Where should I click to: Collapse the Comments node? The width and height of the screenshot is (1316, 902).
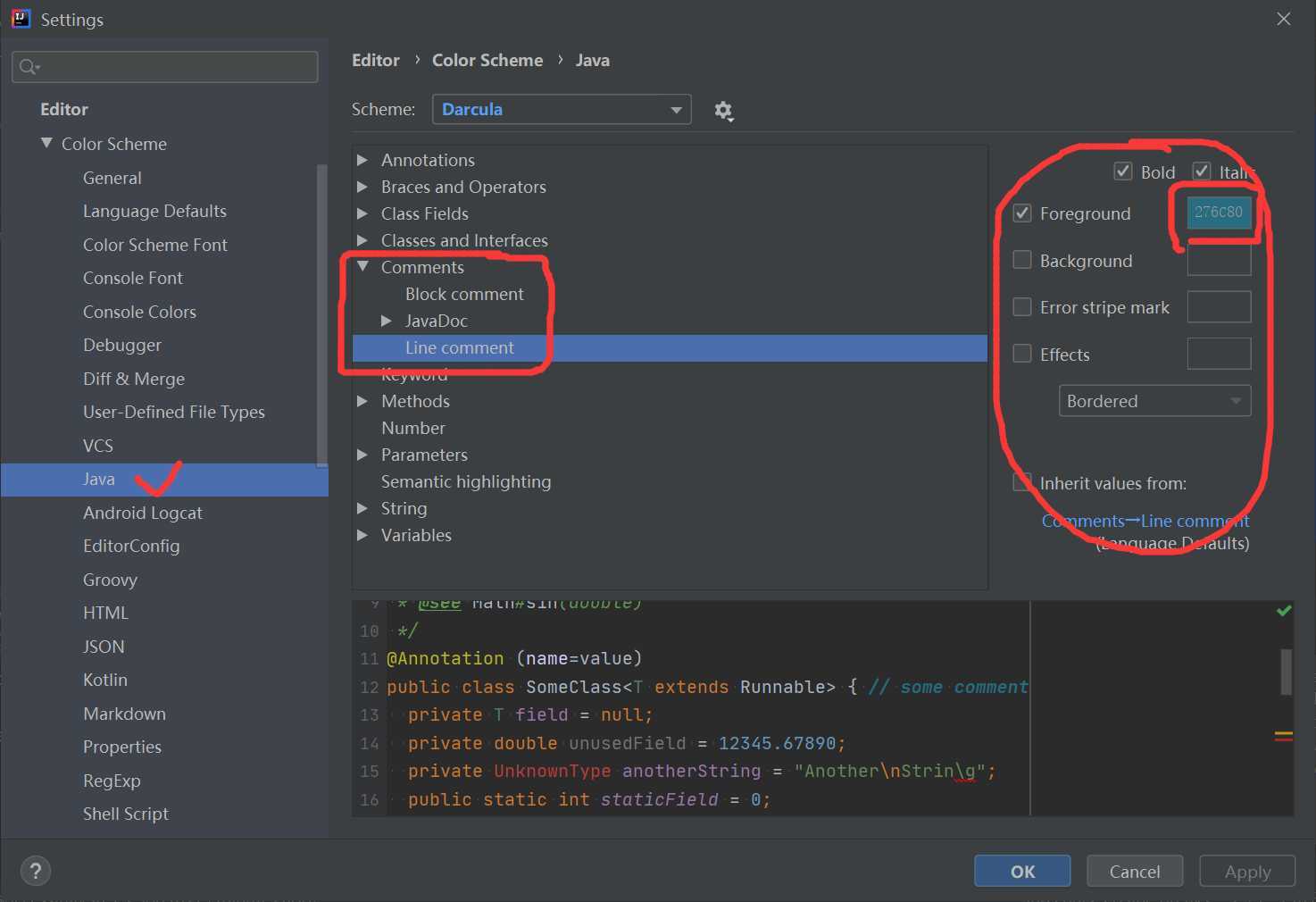click(362, 266)
